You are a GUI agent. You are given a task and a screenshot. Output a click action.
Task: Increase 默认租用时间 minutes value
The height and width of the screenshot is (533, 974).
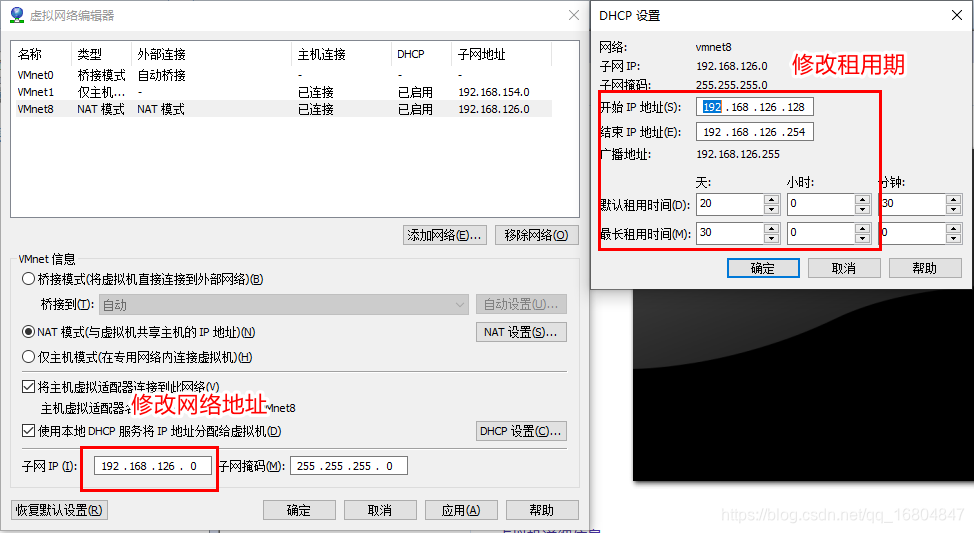(954, 199)
